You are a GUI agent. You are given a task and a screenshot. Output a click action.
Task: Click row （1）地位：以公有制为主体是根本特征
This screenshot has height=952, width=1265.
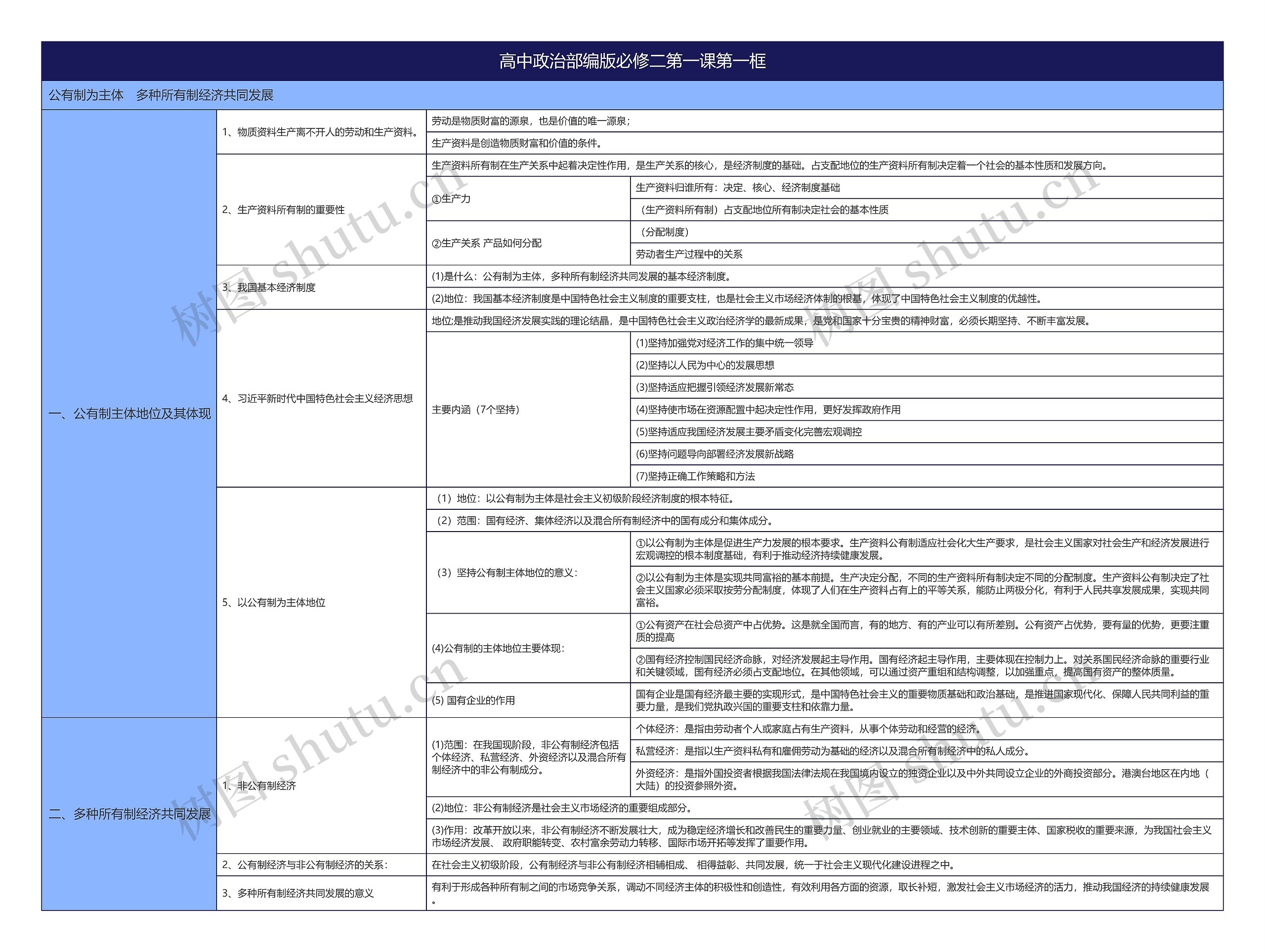click(825, 498)
